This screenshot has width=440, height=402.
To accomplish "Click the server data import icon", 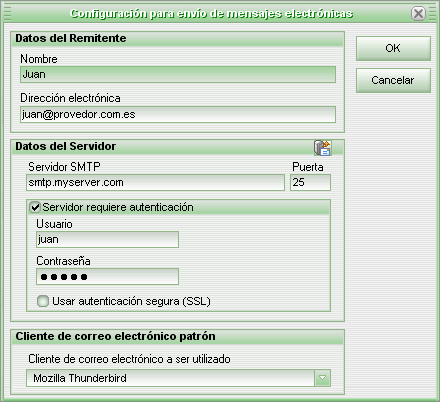I will click(322, 148).
